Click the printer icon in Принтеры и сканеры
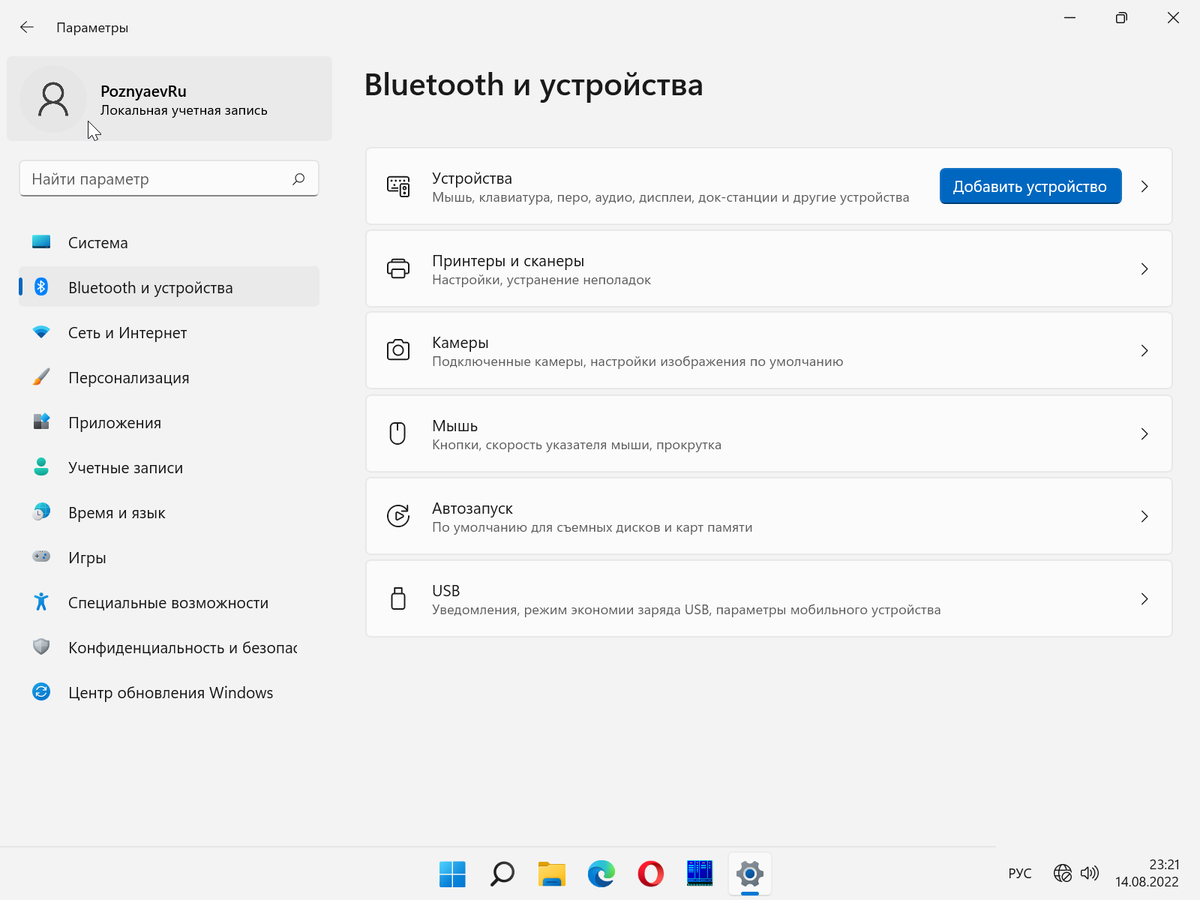Image resolution: width=1200 pixels, height=900 pixels. point(398,268)
